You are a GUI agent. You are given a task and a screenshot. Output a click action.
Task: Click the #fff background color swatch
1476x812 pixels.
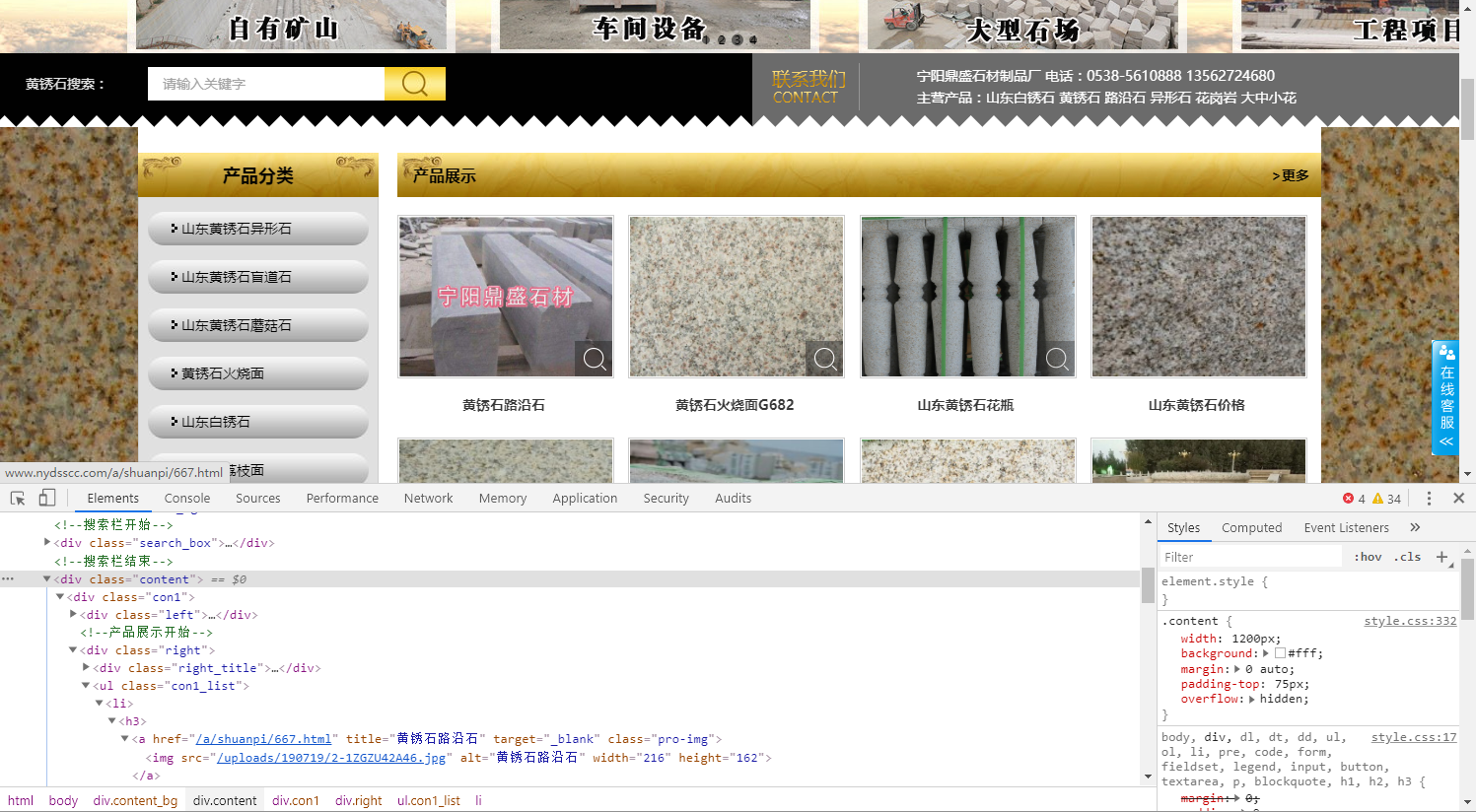click(1280, 653)
